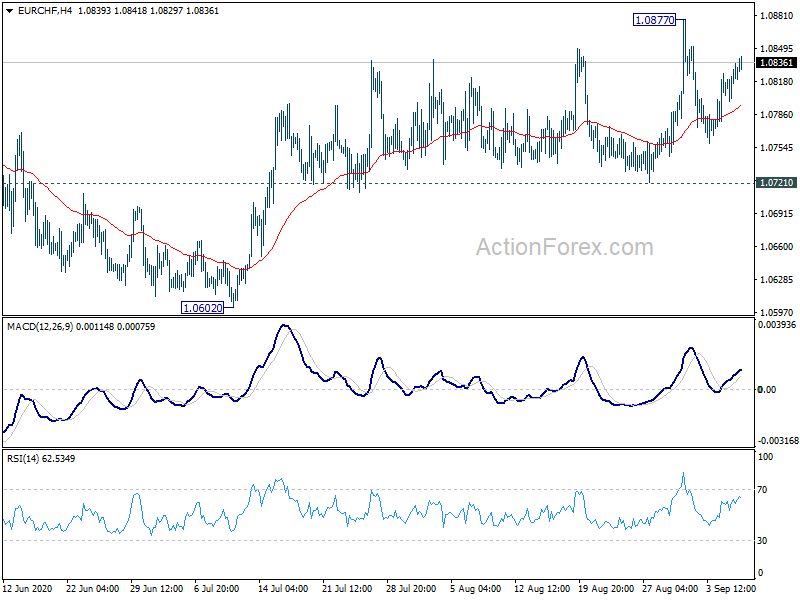Click the 21 Jul 12:00 date label
Viewport: 800px width, 600px height.
(x=347, y=588)
